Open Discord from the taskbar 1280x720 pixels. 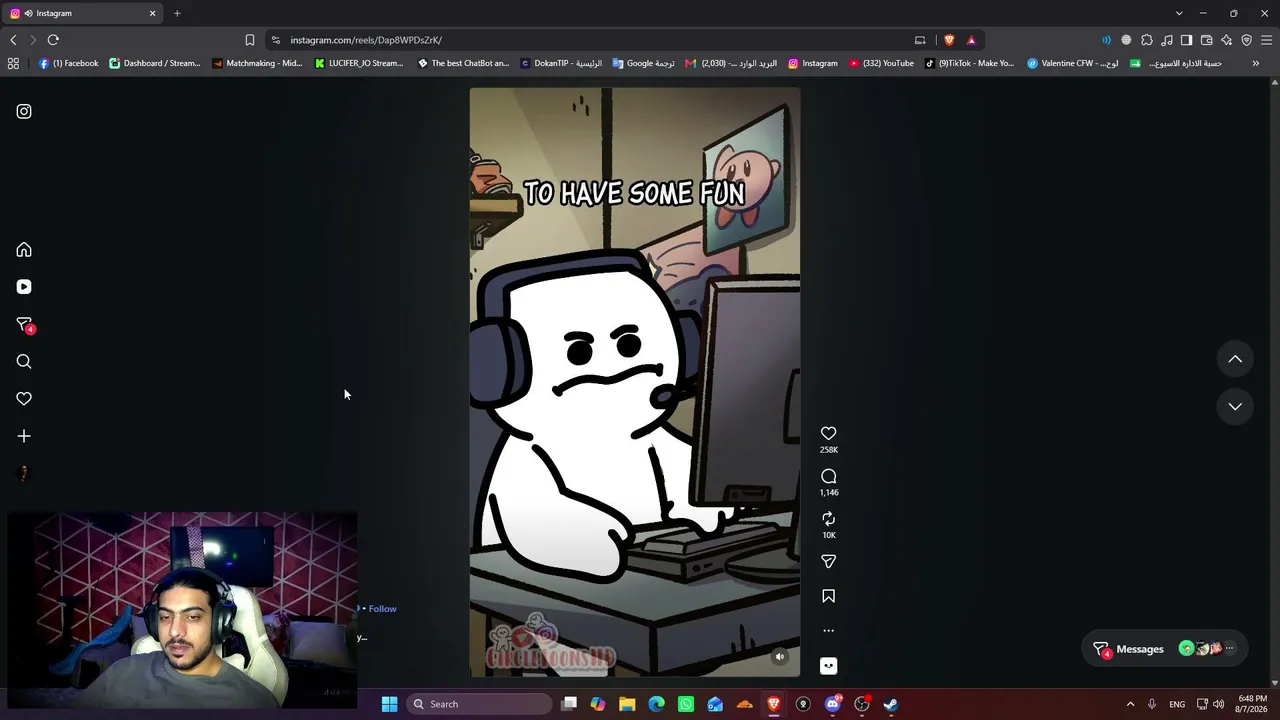(833, 704)
